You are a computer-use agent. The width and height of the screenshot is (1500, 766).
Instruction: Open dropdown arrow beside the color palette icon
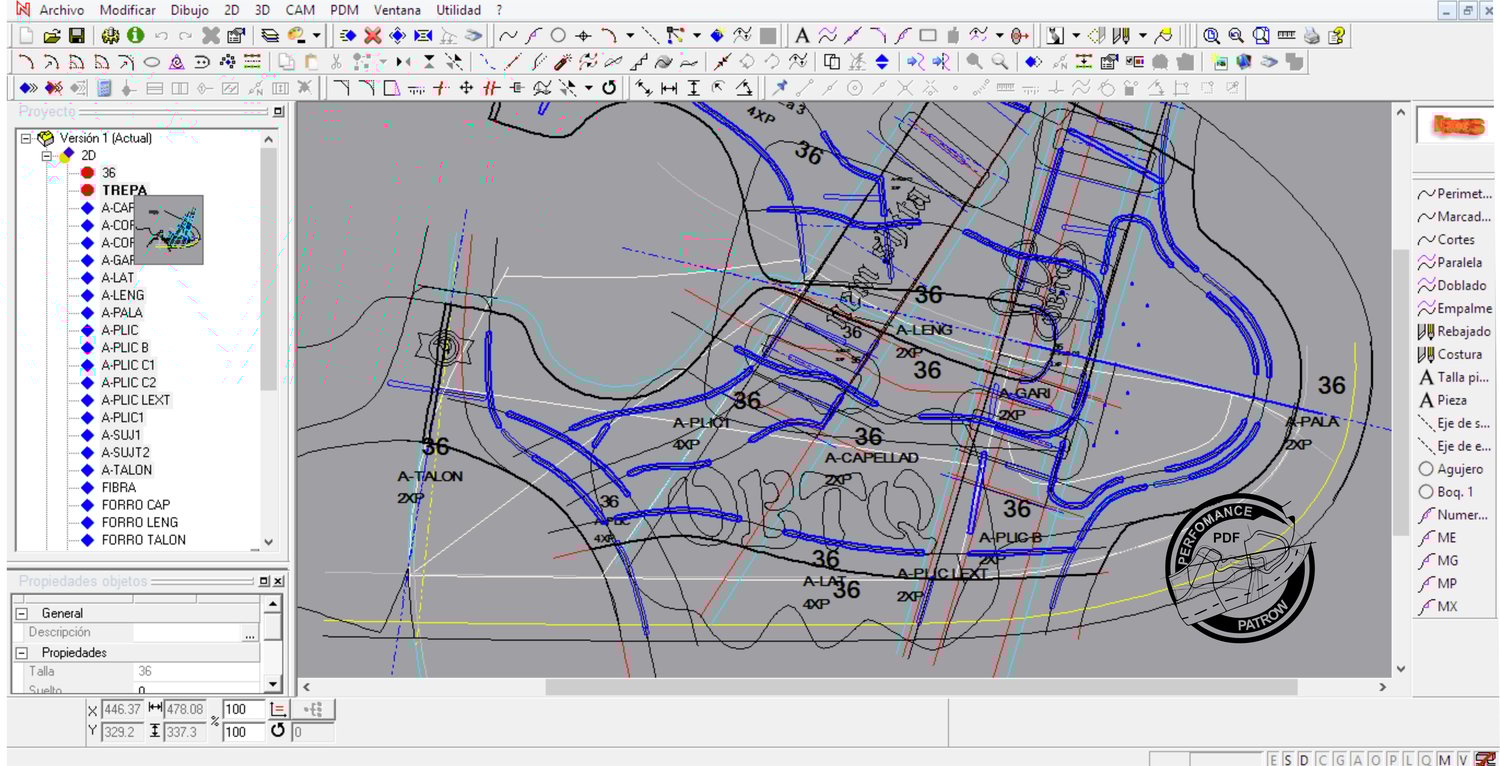(x=317, y=36)
